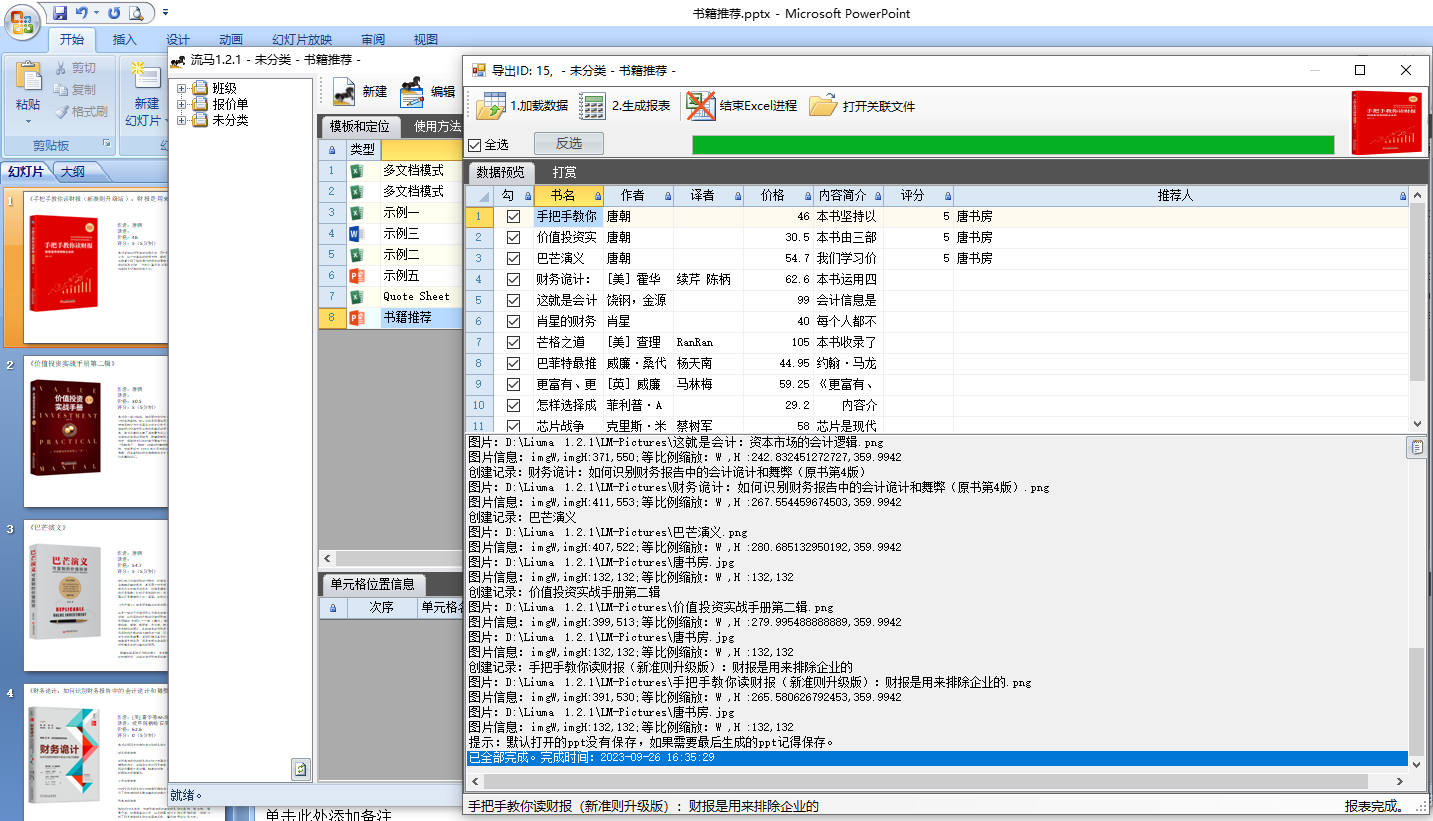Click the small icon button below the category tree
The height and width of the screenshot is (821, 1433).
tap(301, 769)
